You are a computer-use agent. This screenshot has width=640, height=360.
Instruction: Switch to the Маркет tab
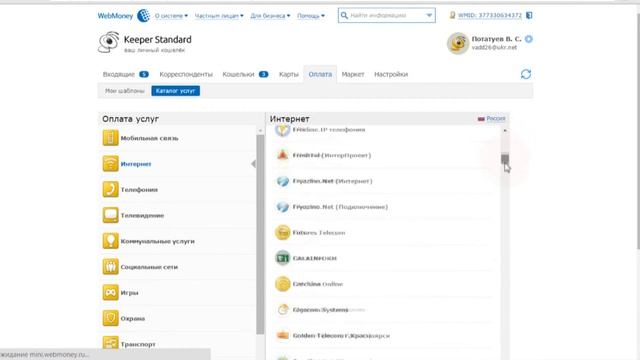tap(353, 74)
